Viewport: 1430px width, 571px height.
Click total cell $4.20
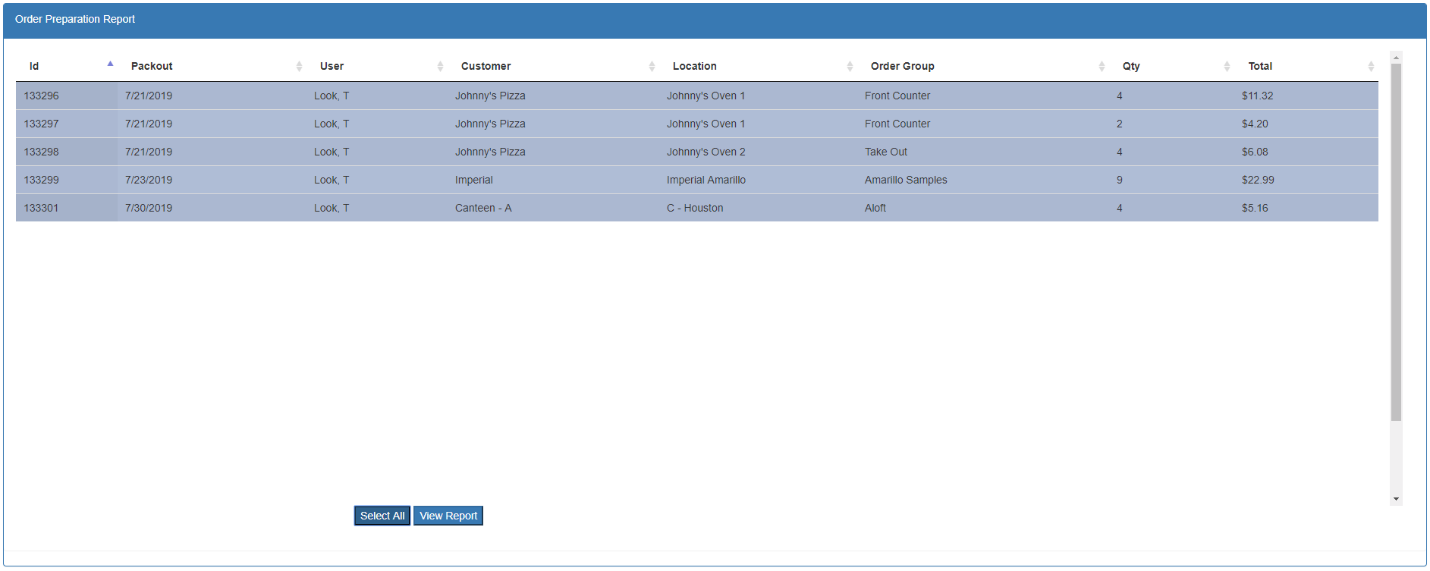tap(1255, 124)
